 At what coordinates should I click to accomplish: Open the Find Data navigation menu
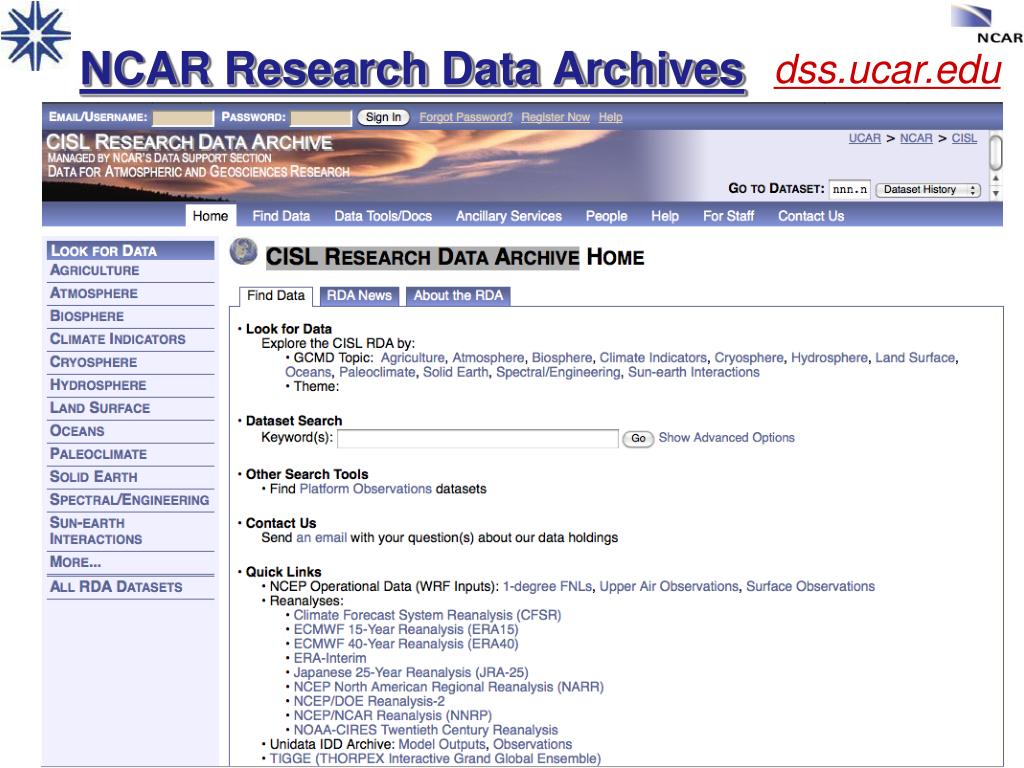(x=281, y=216)
